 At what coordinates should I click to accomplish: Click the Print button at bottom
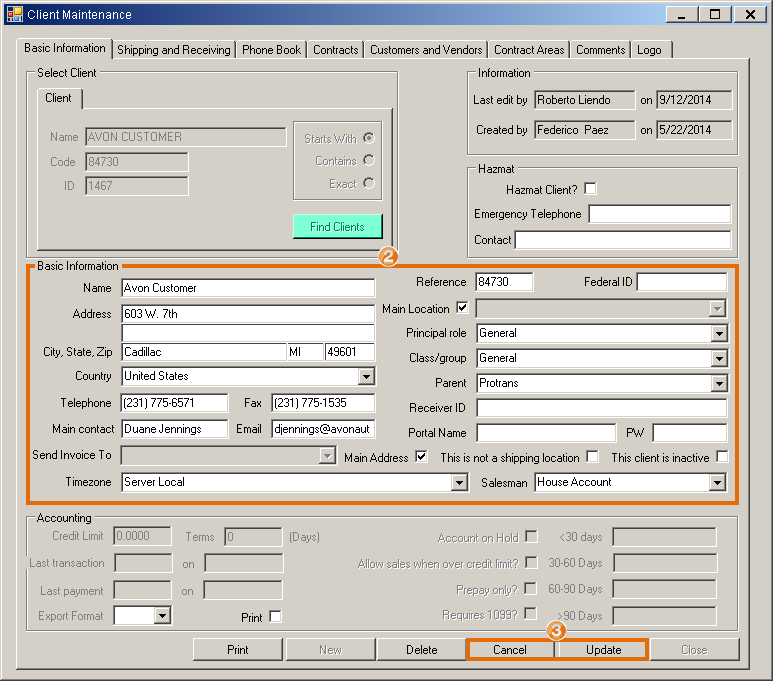click(238, 649)
